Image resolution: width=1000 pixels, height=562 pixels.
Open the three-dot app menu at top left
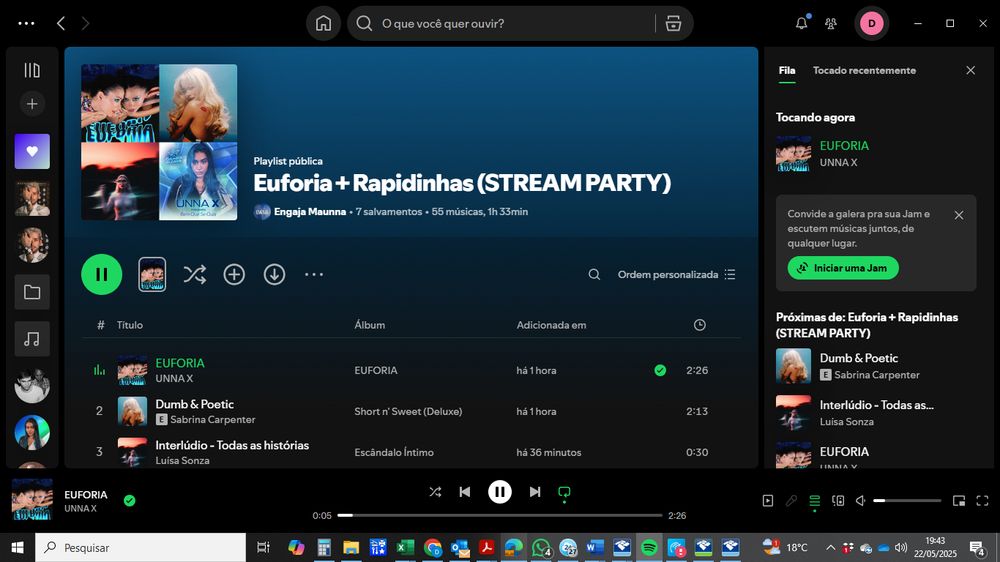point(26,24)
